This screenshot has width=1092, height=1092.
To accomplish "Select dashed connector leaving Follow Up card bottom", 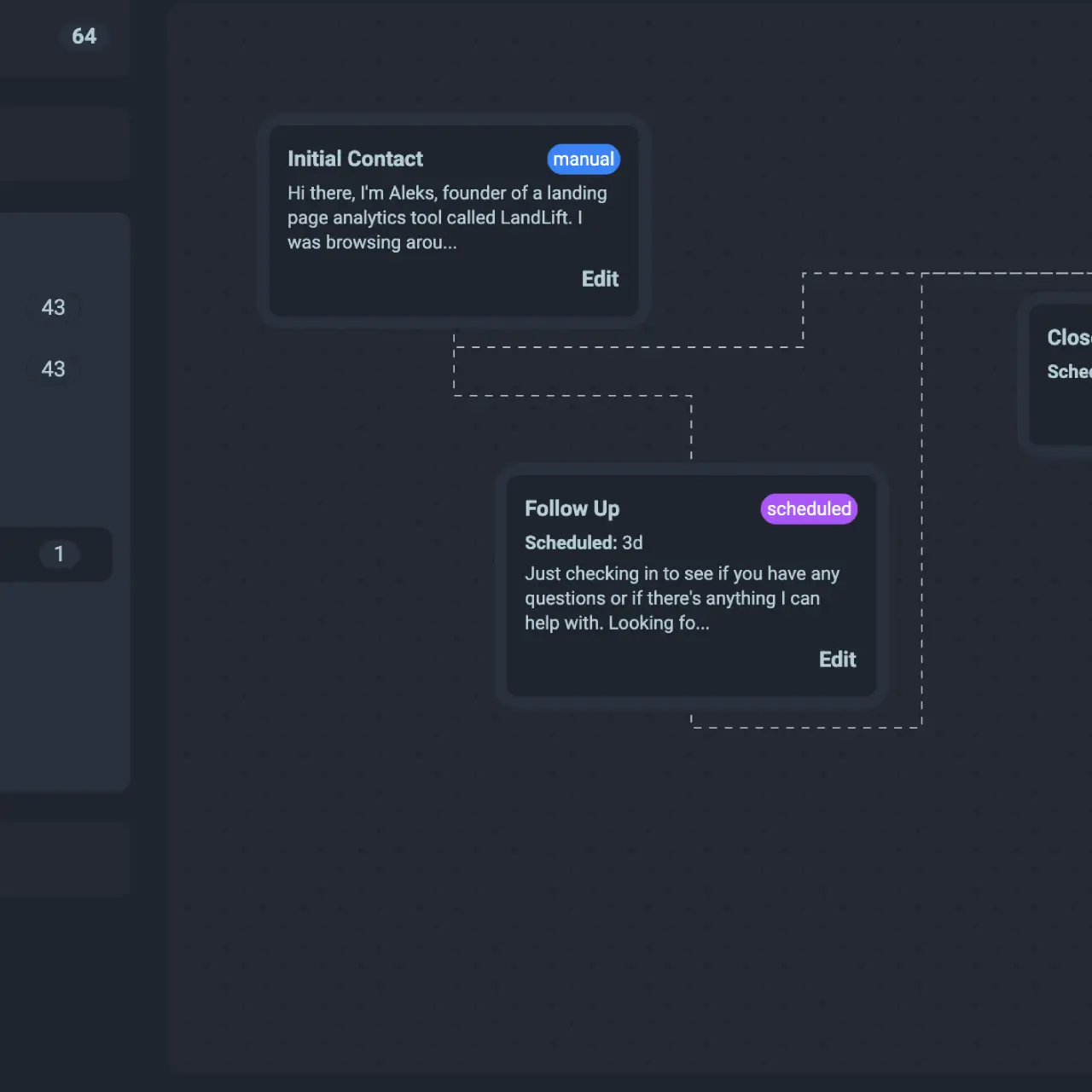I will (806, 728).
